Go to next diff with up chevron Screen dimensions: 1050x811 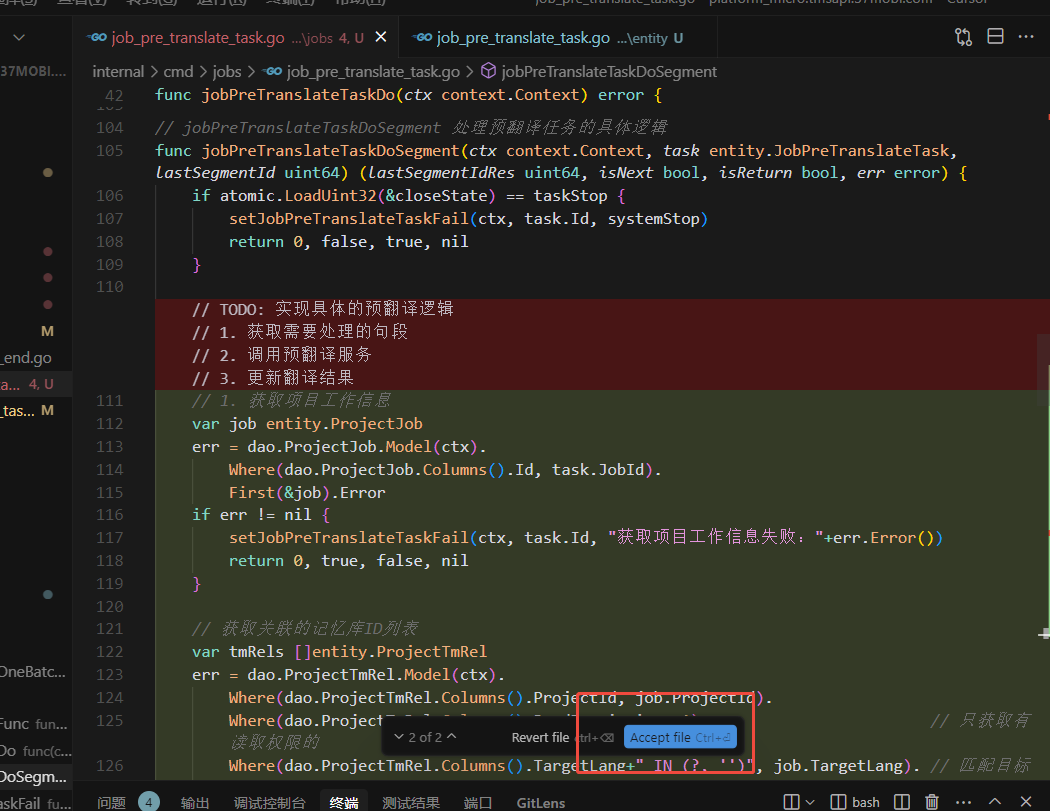[x=452, y=737]
